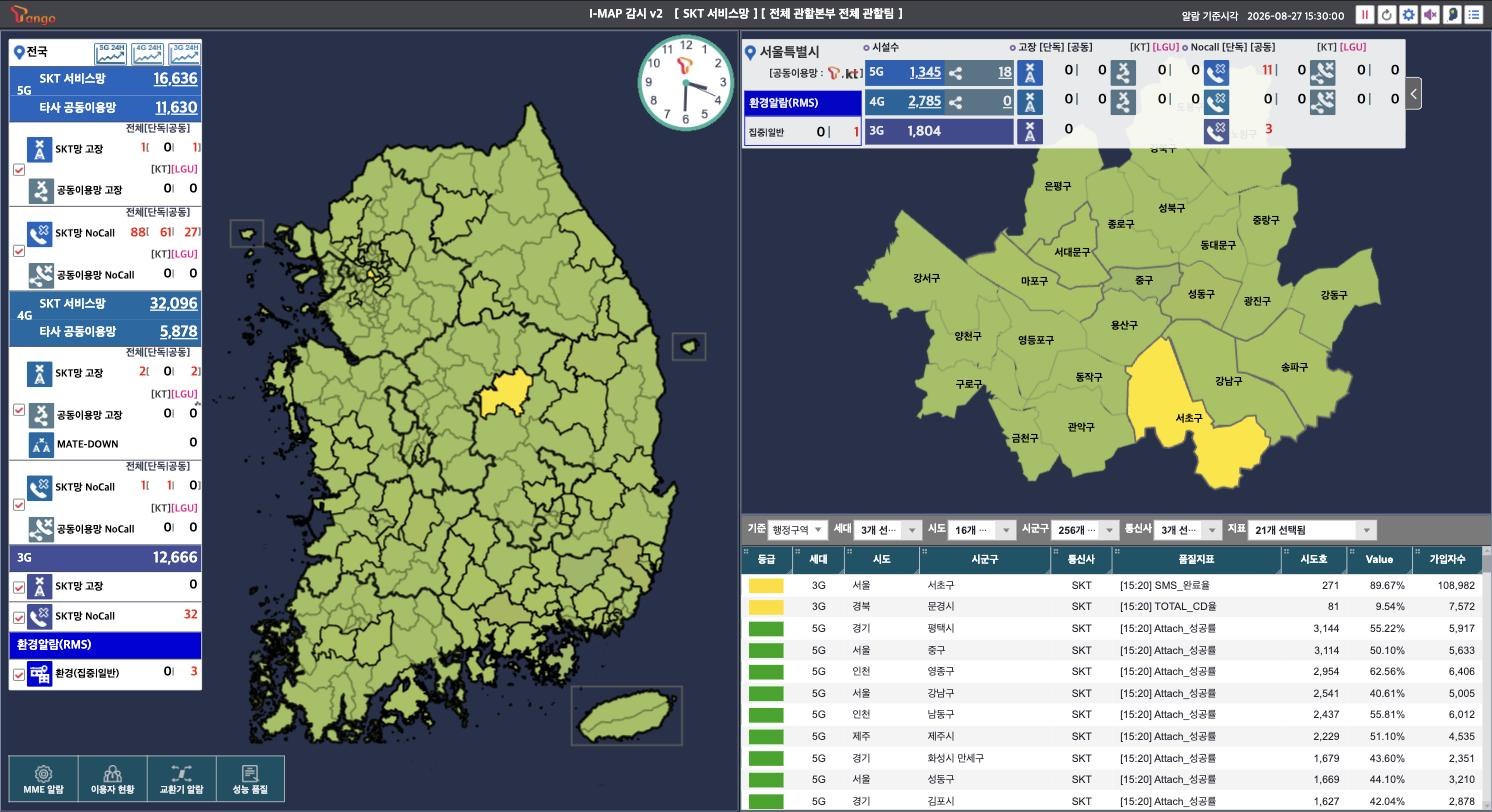Expand the 시도 16개 selection dropdown

point(982,530)
